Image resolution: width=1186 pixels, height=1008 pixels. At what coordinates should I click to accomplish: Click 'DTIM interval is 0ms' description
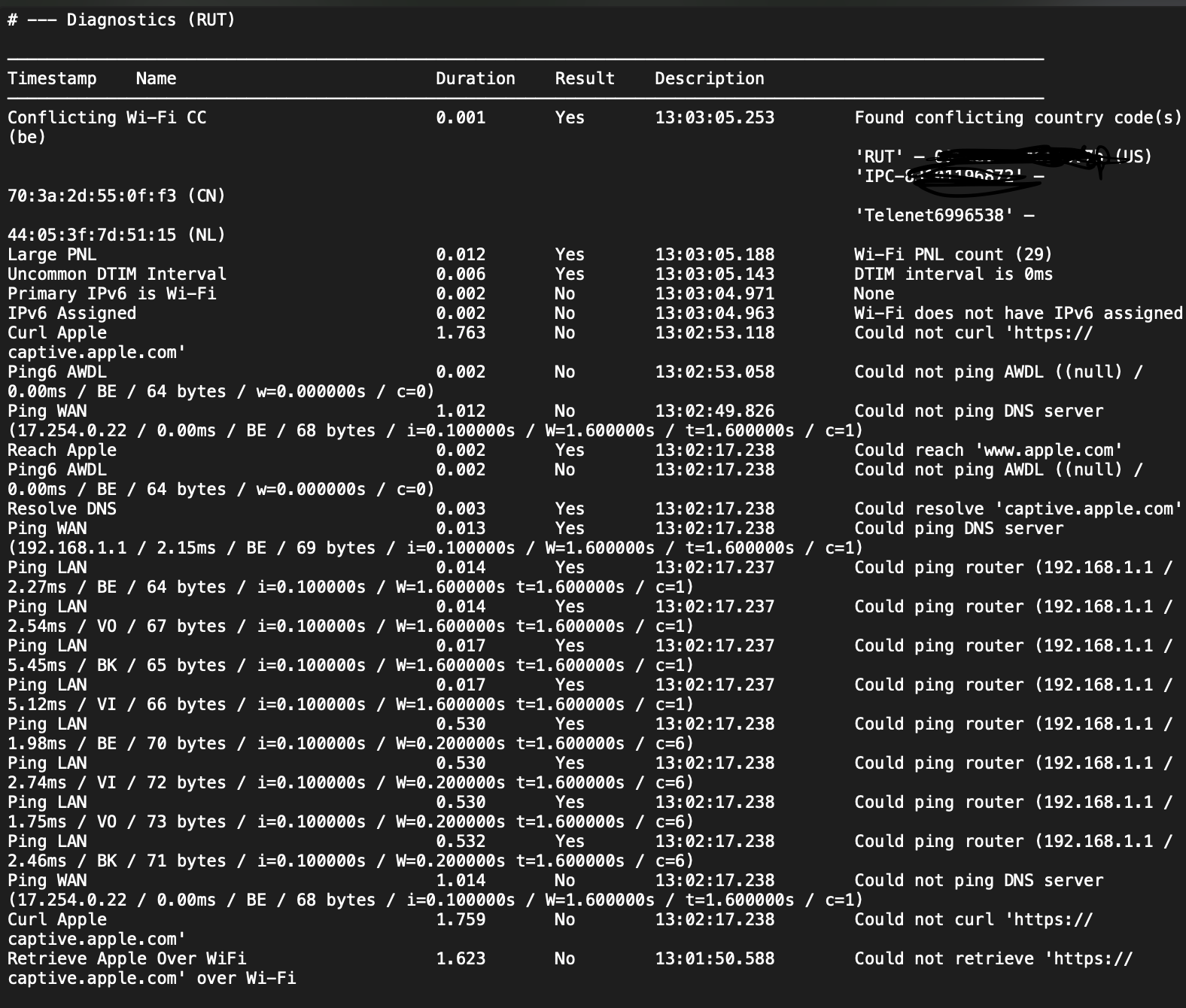953,274
